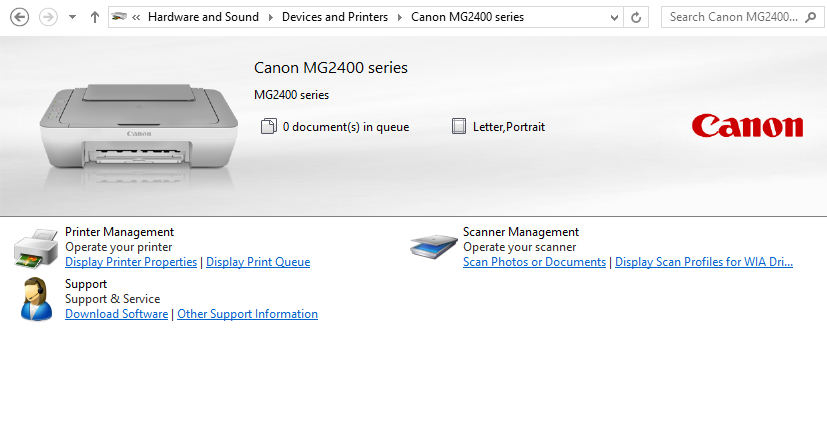827x435 pixels.
Task: Open Display Printer Properties link
Action: pyautogui.click(x=131, y=262)
